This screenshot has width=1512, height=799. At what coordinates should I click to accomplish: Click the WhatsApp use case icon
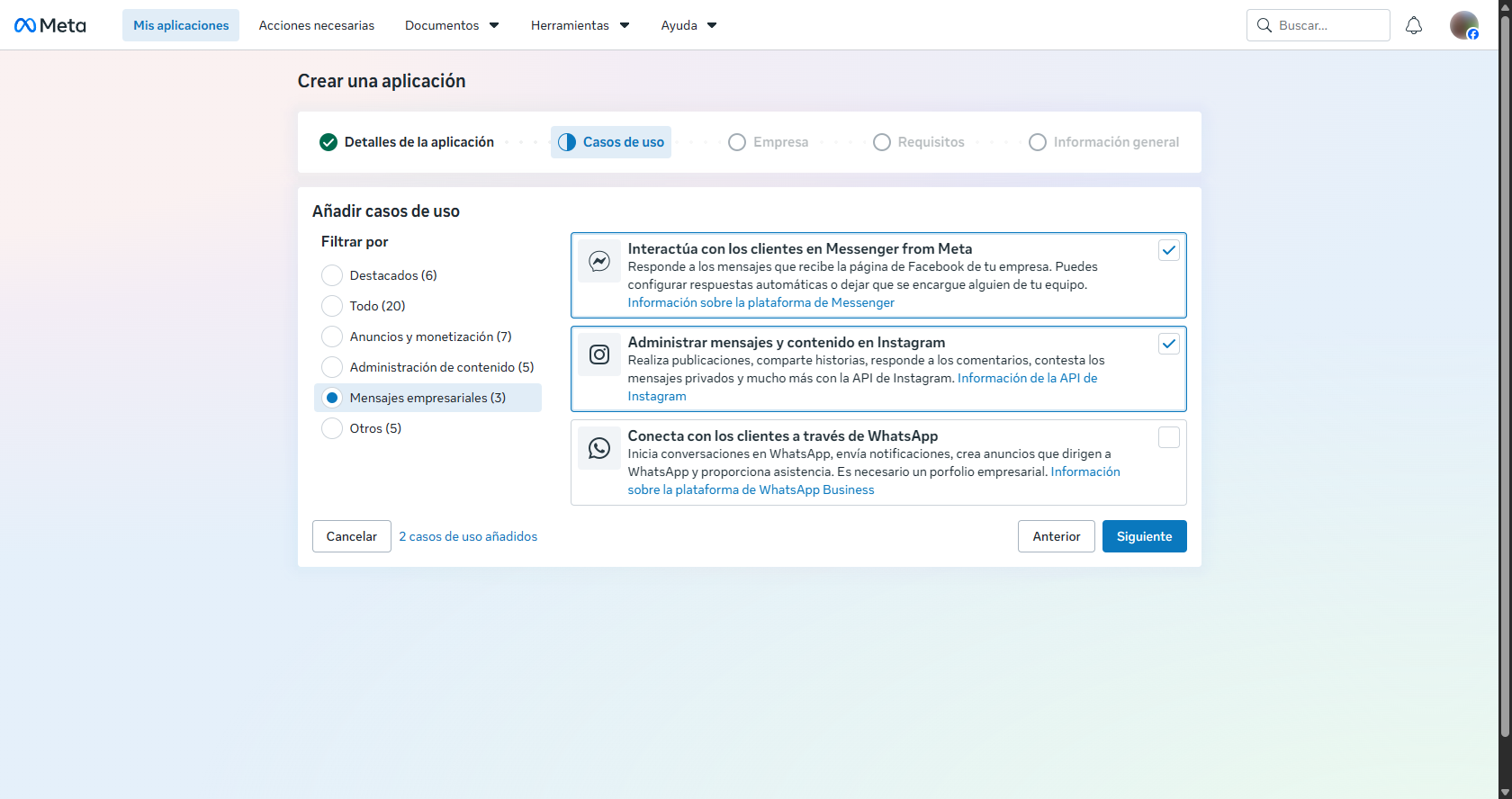599,448
